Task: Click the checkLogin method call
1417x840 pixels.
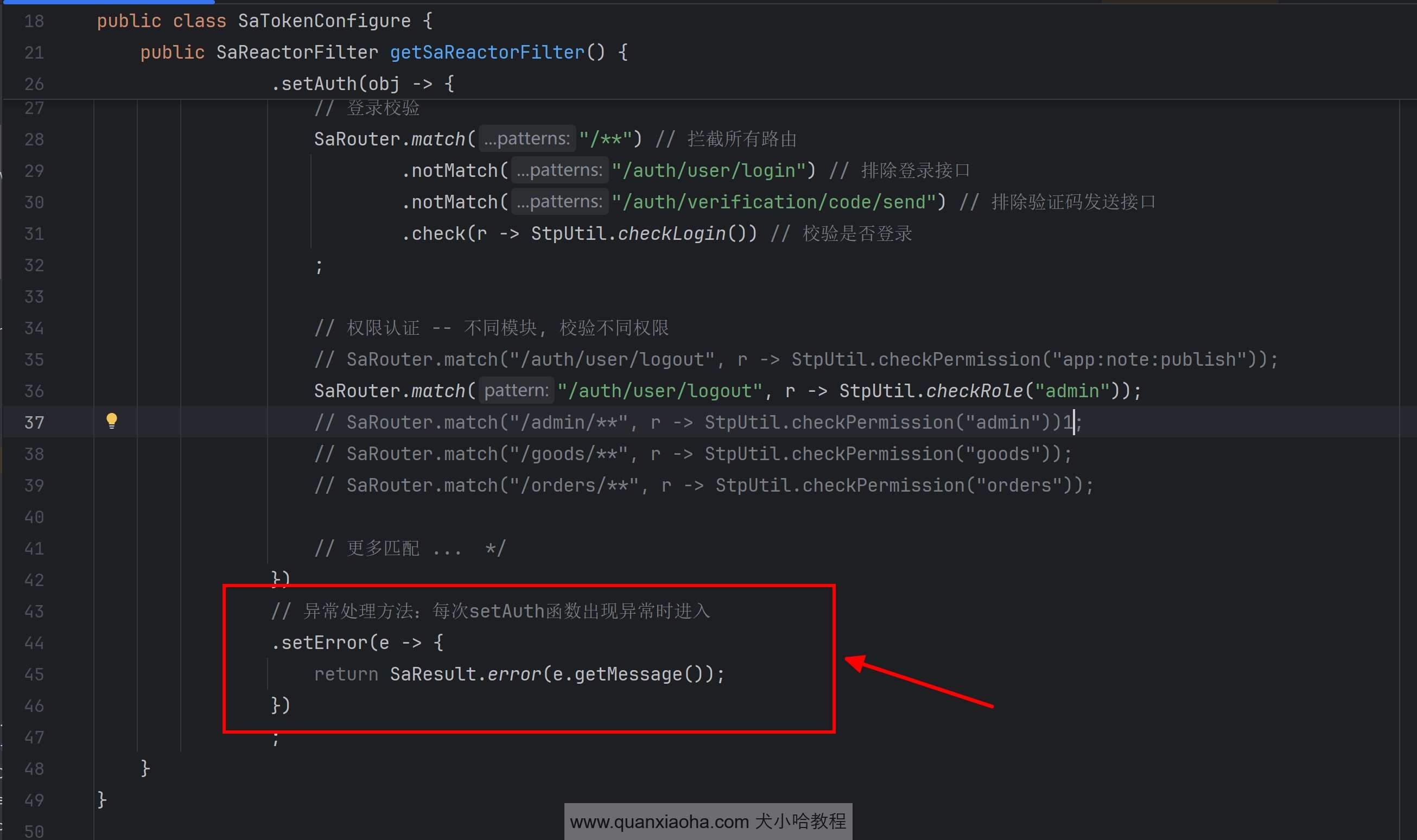Action: pos(672,234)
